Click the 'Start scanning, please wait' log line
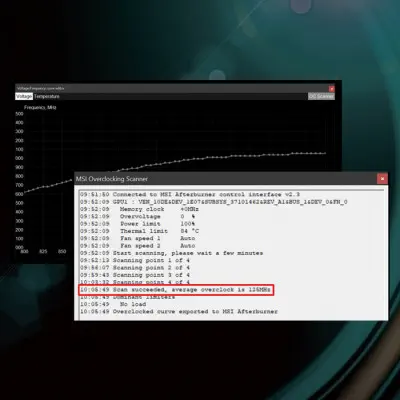The width and height of the screenshot is (400, 400). 171,253
